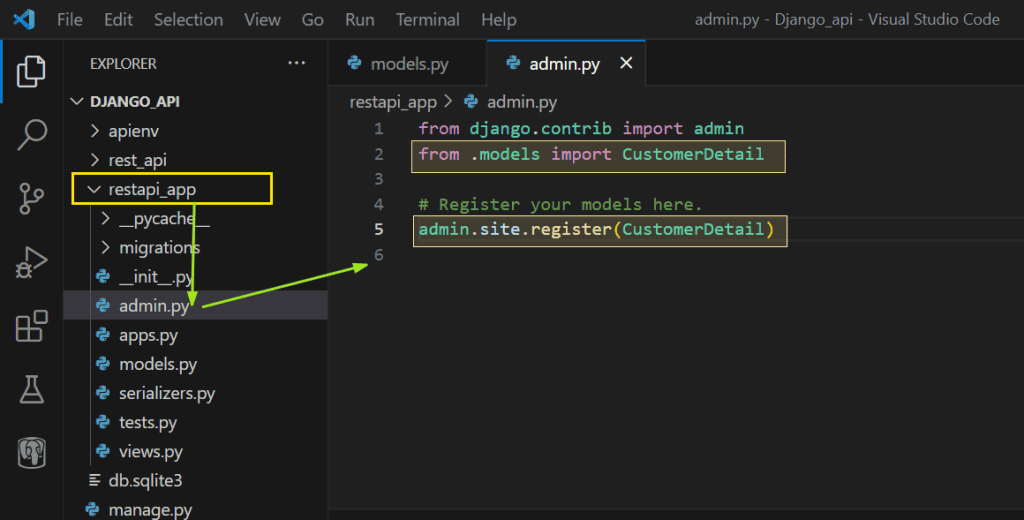The width and height of the screenshot is (1024, 520).
Task: Click Python icon in breadcrumb admin.py
Action: pyautogui.click(x=471, y=102)
